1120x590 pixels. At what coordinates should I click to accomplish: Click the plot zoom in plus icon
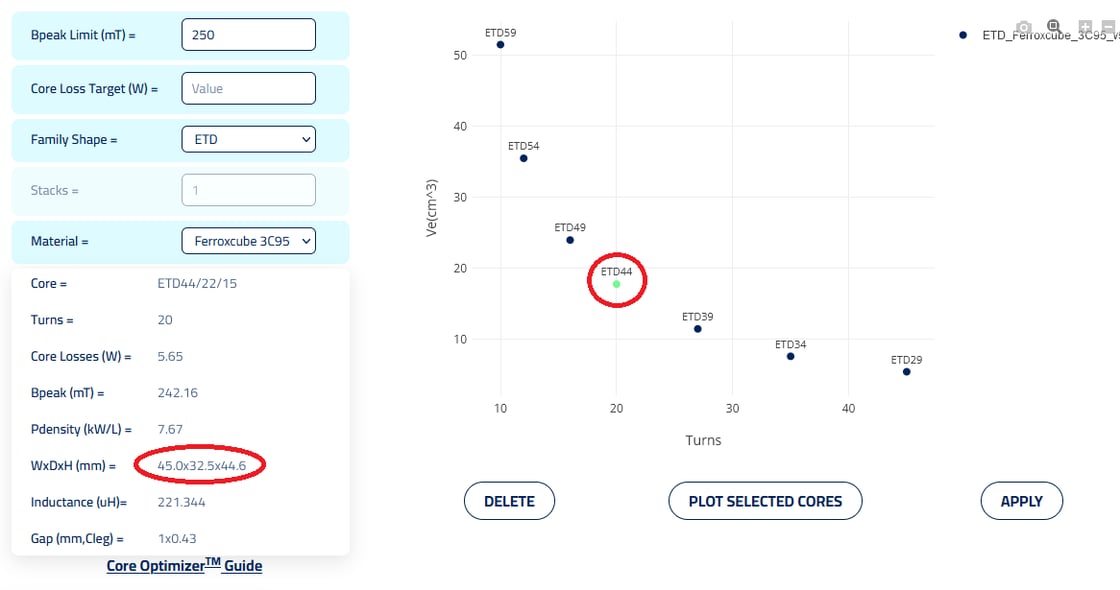point(1085,26)
